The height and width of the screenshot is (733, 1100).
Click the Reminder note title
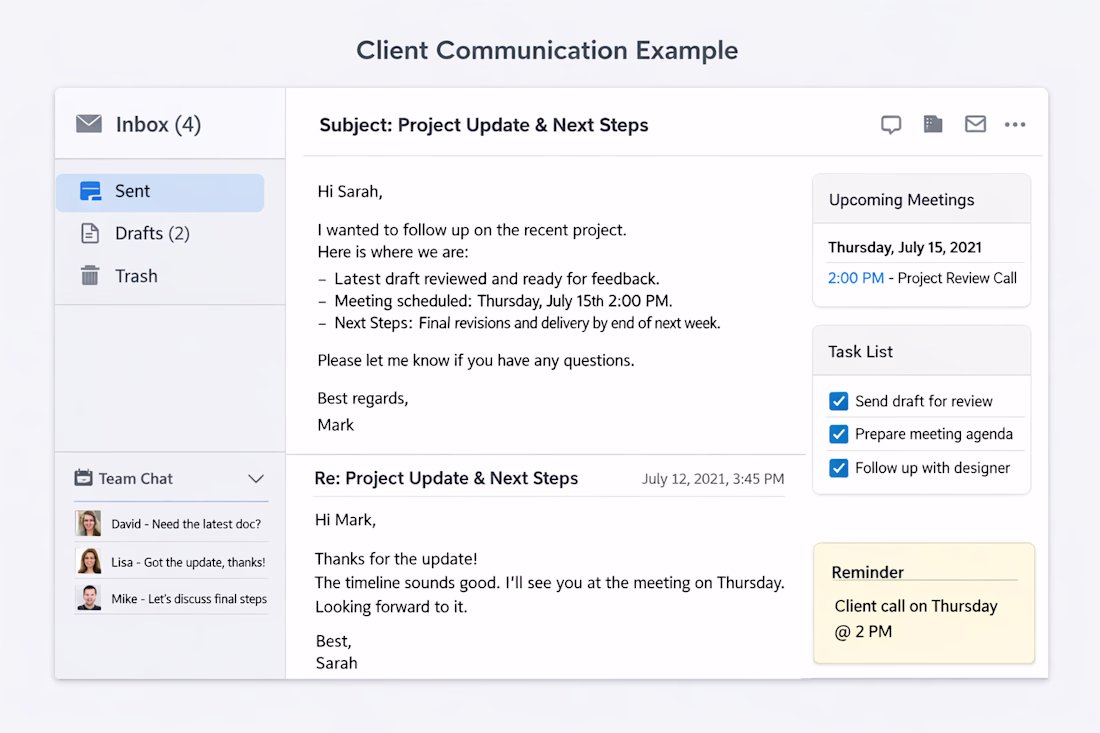[x=867, y=572]
